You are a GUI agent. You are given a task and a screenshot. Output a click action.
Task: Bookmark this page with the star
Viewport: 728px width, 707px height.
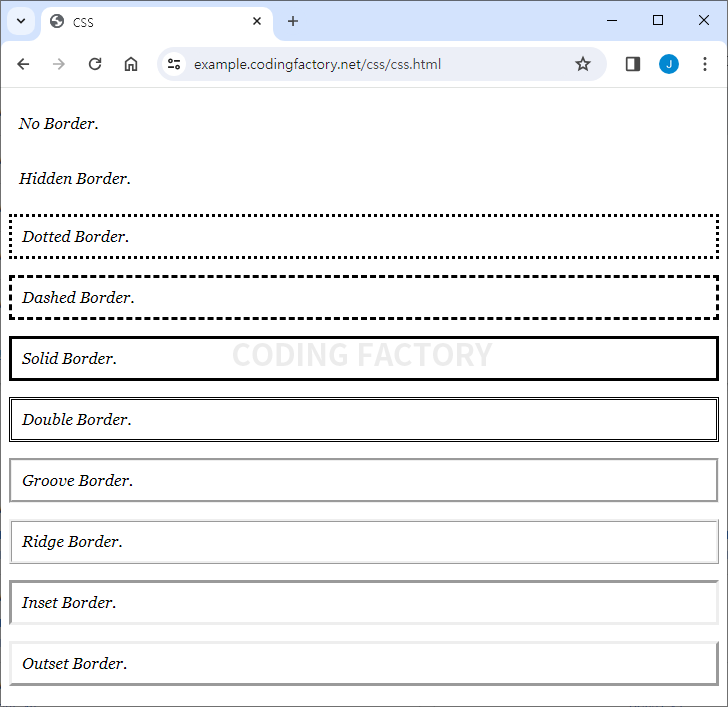pos(583,64)
